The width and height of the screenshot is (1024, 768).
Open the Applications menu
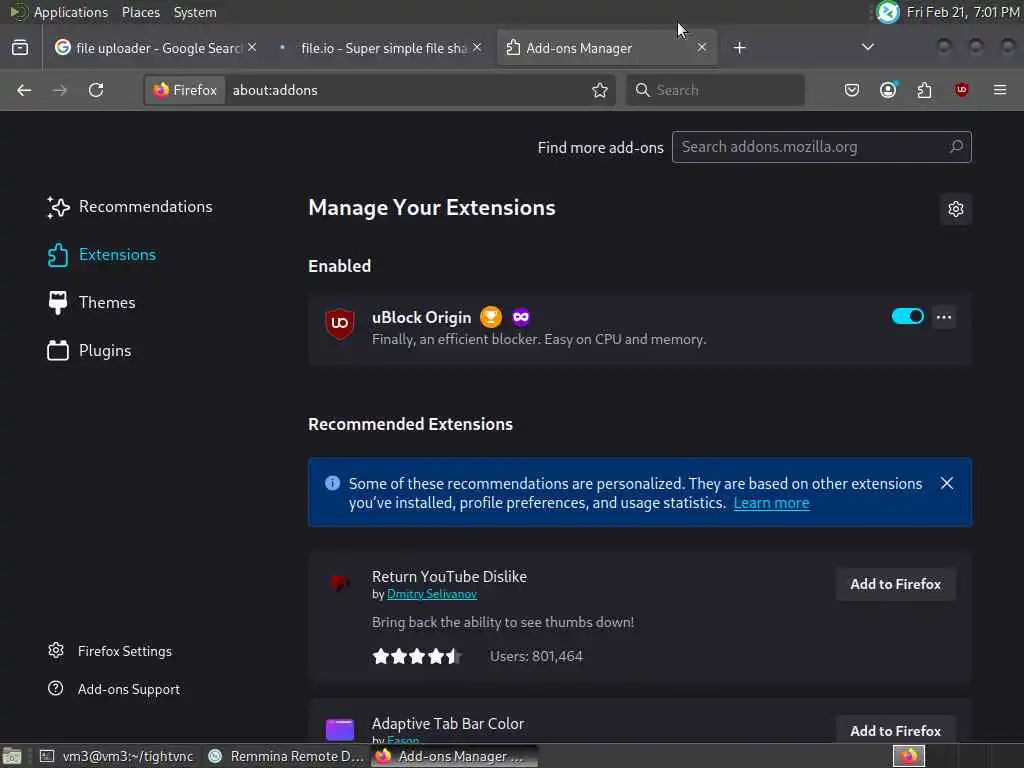point(71,12)
